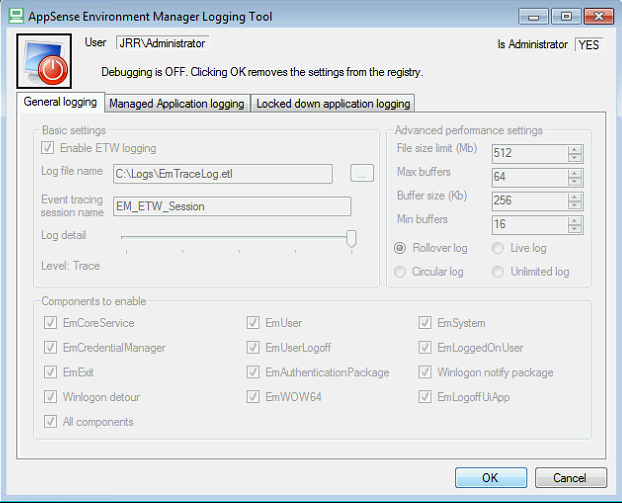The height and width of the screenshot is (503, 622).
Task: Increase Buffer size value
Action: (574, 197)
